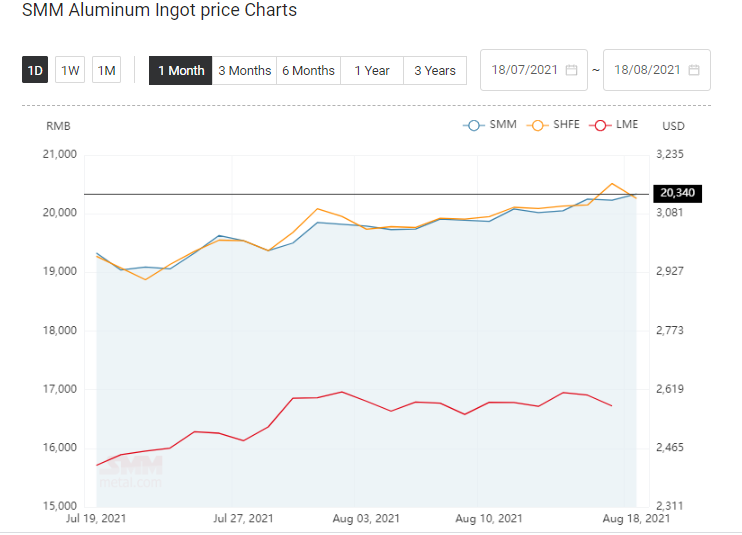
Task: Click the Aug 18, 2021 axis label
Action: (636, 518)
